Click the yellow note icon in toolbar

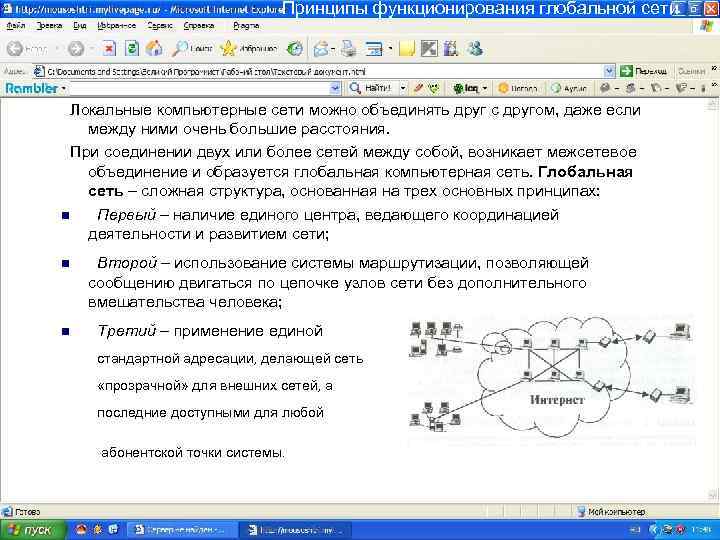[x=407, y=49]
